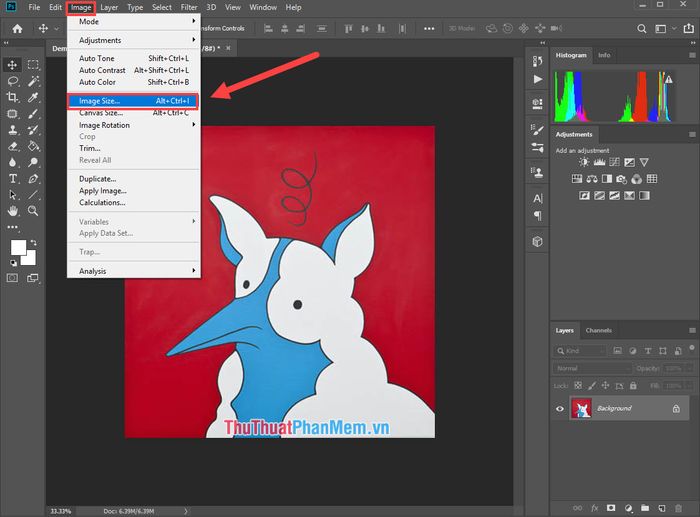The height and width of the screenshot is (517, 700).
Task: Select the Zoom magnifier tool
Action: point(33,211)
